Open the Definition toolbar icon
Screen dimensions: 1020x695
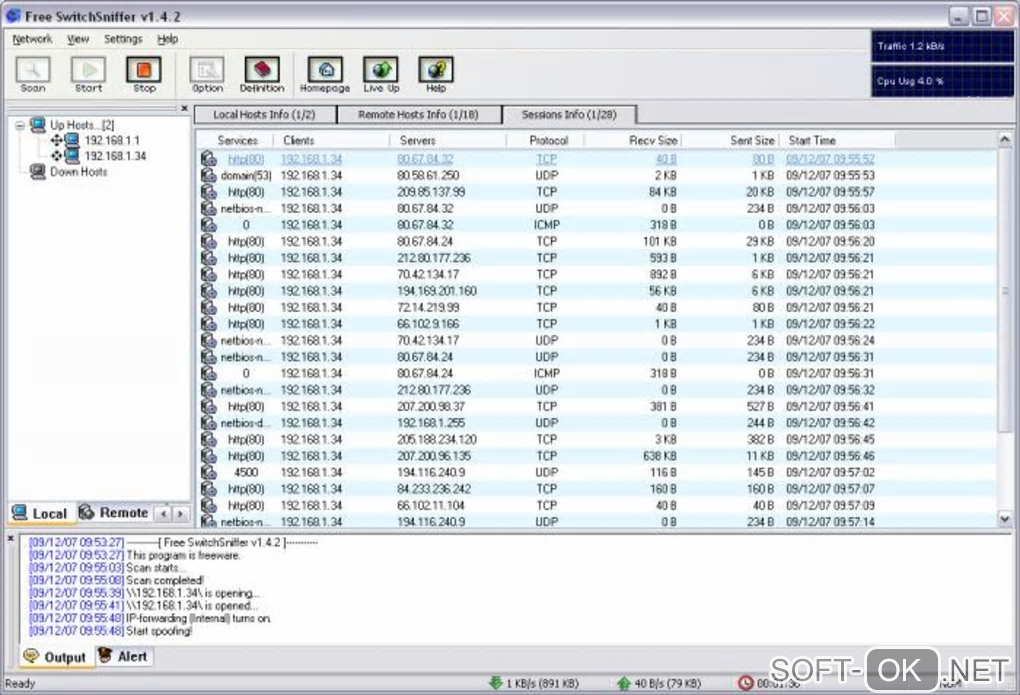tap(262, 74)
